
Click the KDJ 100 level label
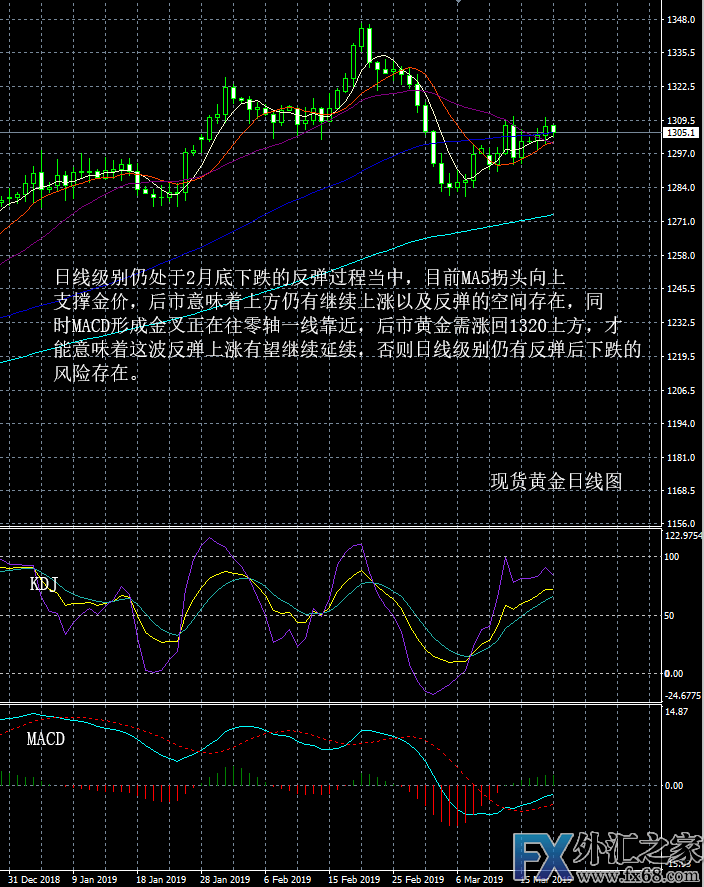pyautogui.click(x=673, y=557)
